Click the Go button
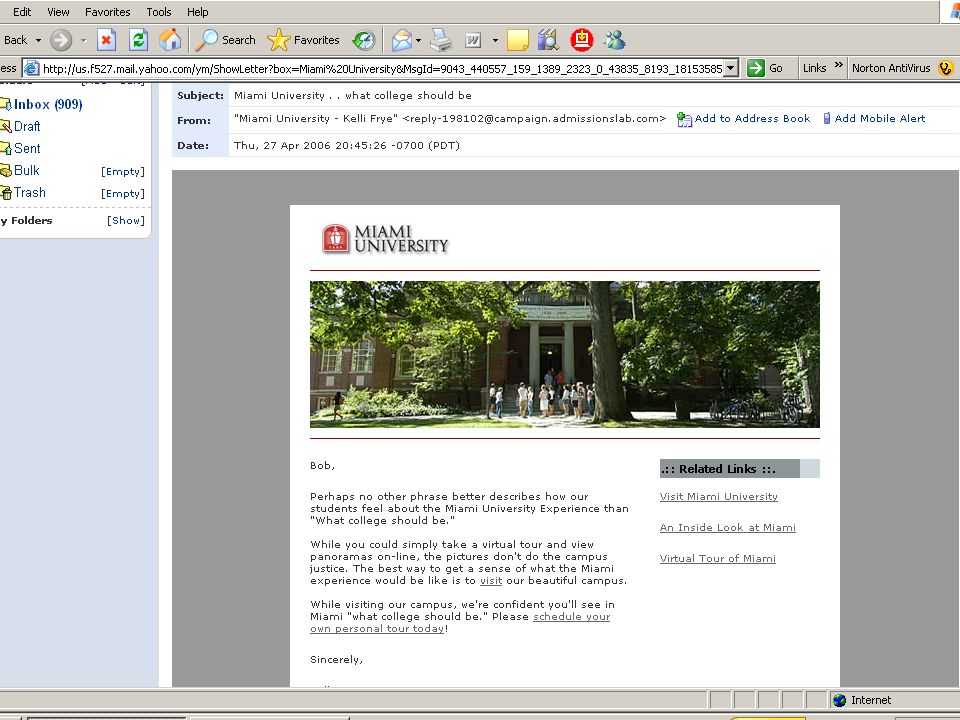 765,69
